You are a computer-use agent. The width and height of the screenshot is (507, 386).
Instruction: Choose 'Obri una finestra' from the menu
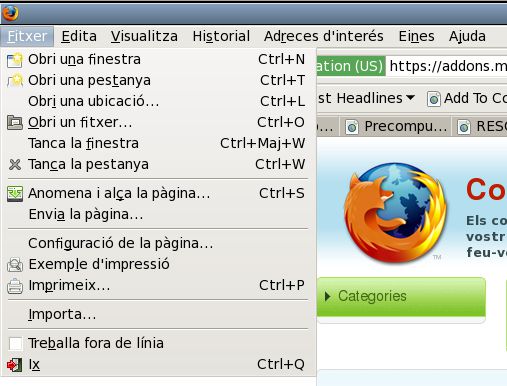(x=157, y=60)
